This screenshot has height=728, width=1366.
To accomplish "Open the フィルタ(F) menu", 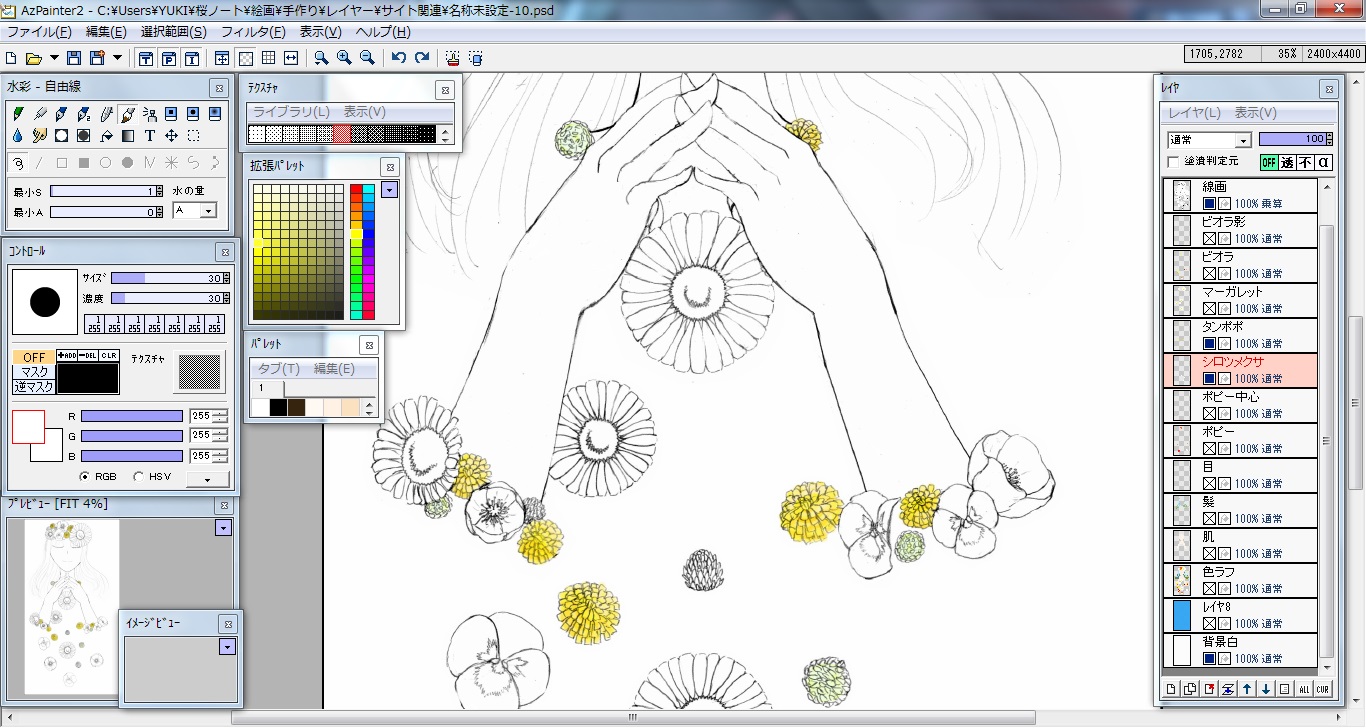I will (253, 32).
